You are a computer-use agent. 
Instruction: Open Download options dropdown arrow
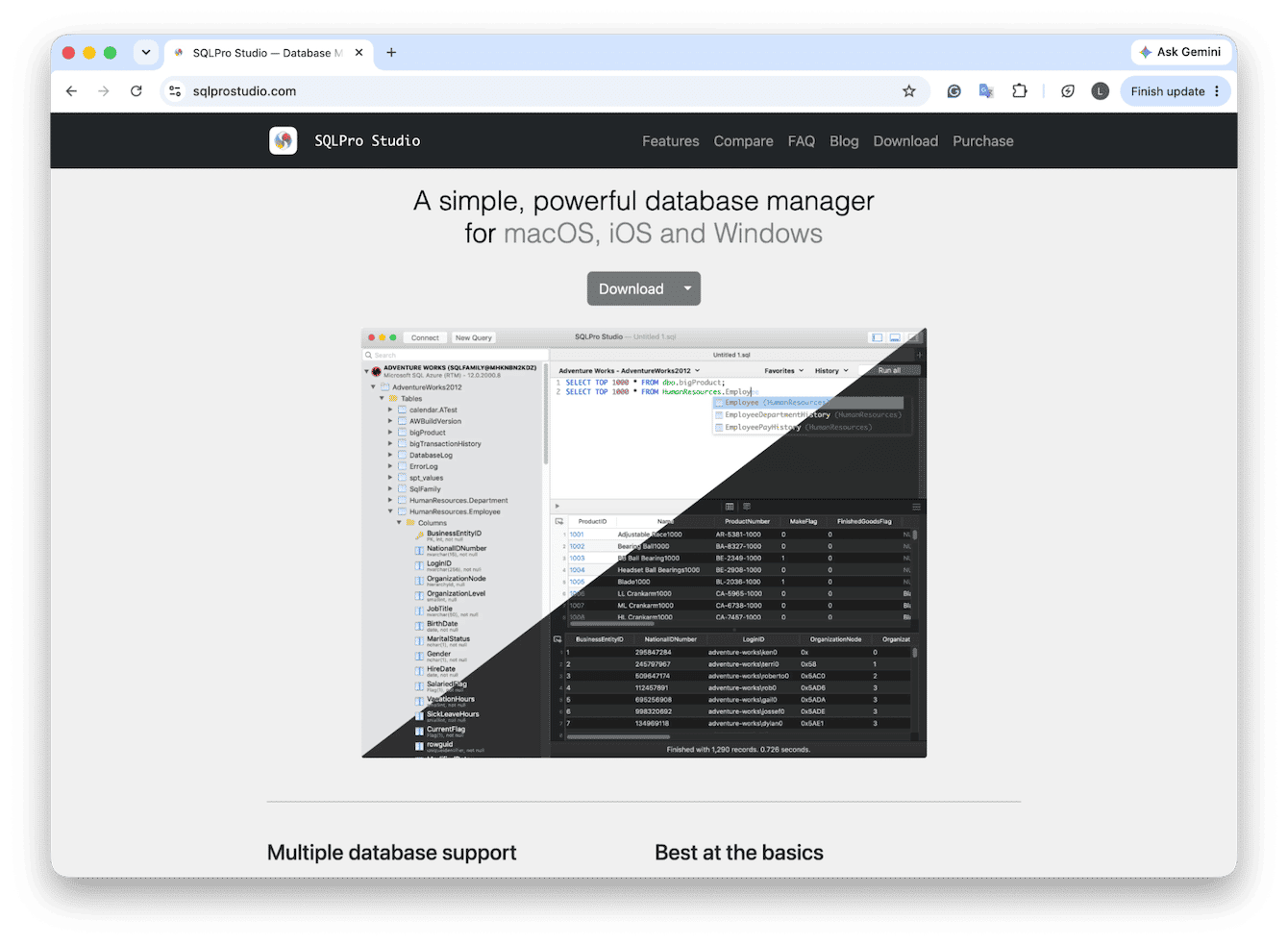click(687, 288)
